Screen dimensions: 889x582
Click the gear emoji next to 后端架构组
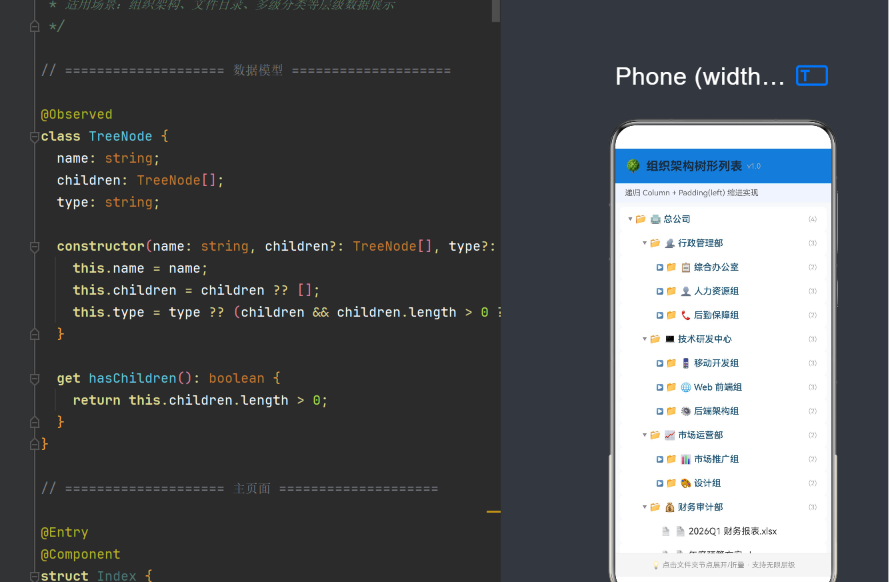(x=685, y=411)
